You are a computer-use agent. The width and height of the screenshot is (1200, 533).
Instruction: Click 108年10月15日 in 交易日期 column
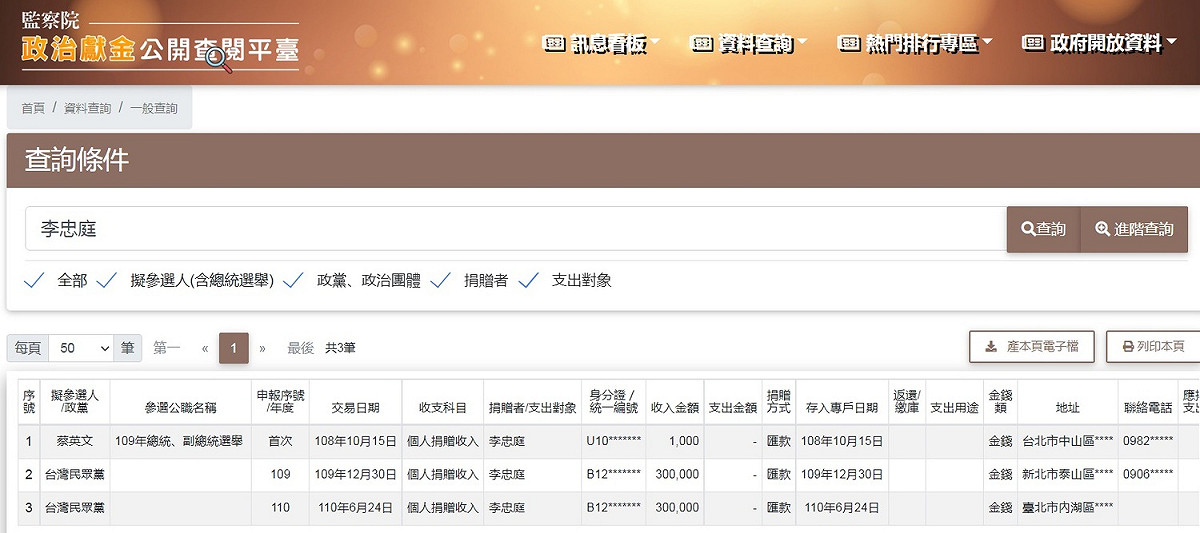(355, 441)
